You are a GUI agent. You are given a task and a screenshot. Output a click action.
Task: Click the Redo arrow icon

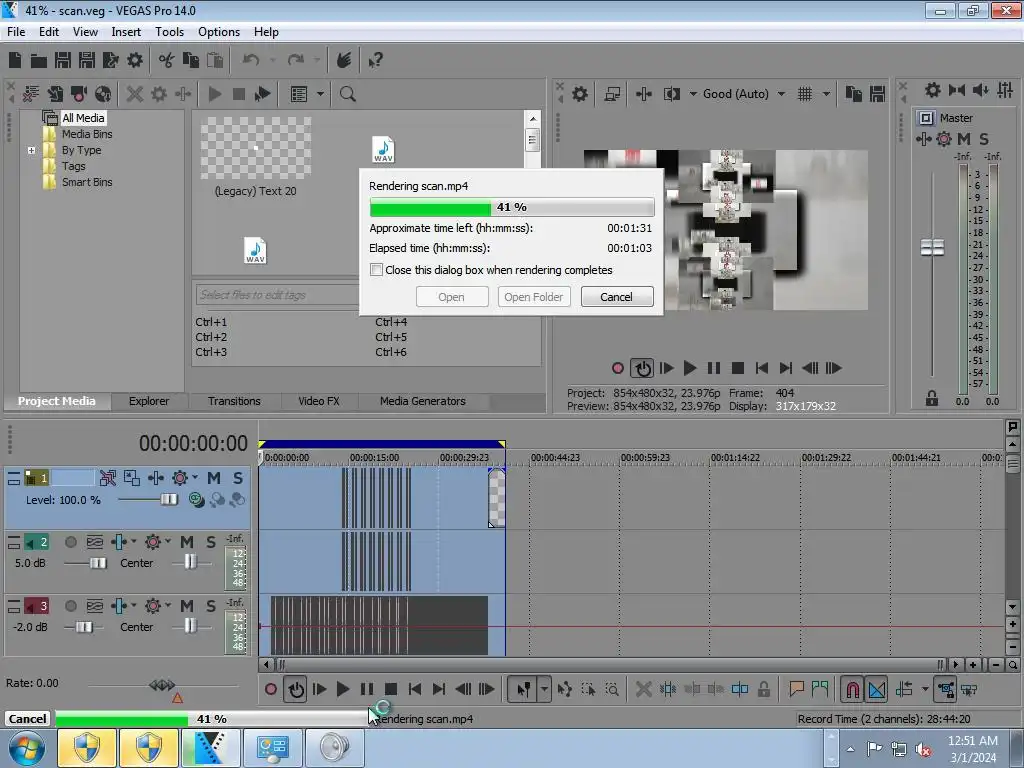296,60
